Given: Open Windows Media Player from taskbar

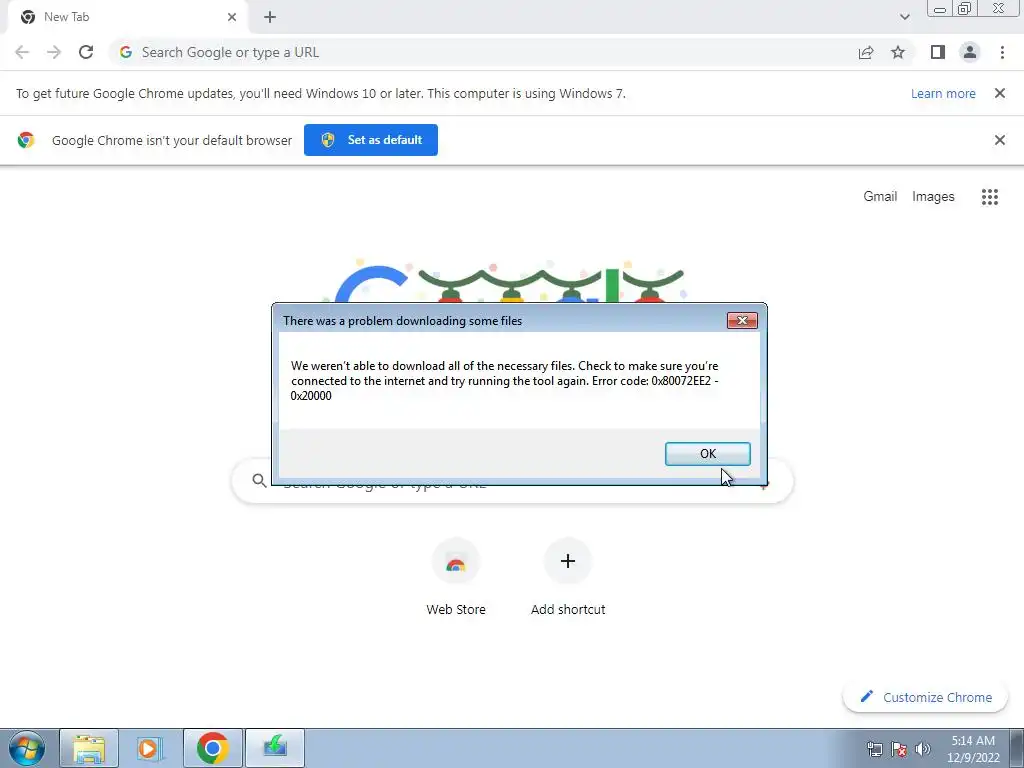Looking at the screenshot, I should click(150, 748).
